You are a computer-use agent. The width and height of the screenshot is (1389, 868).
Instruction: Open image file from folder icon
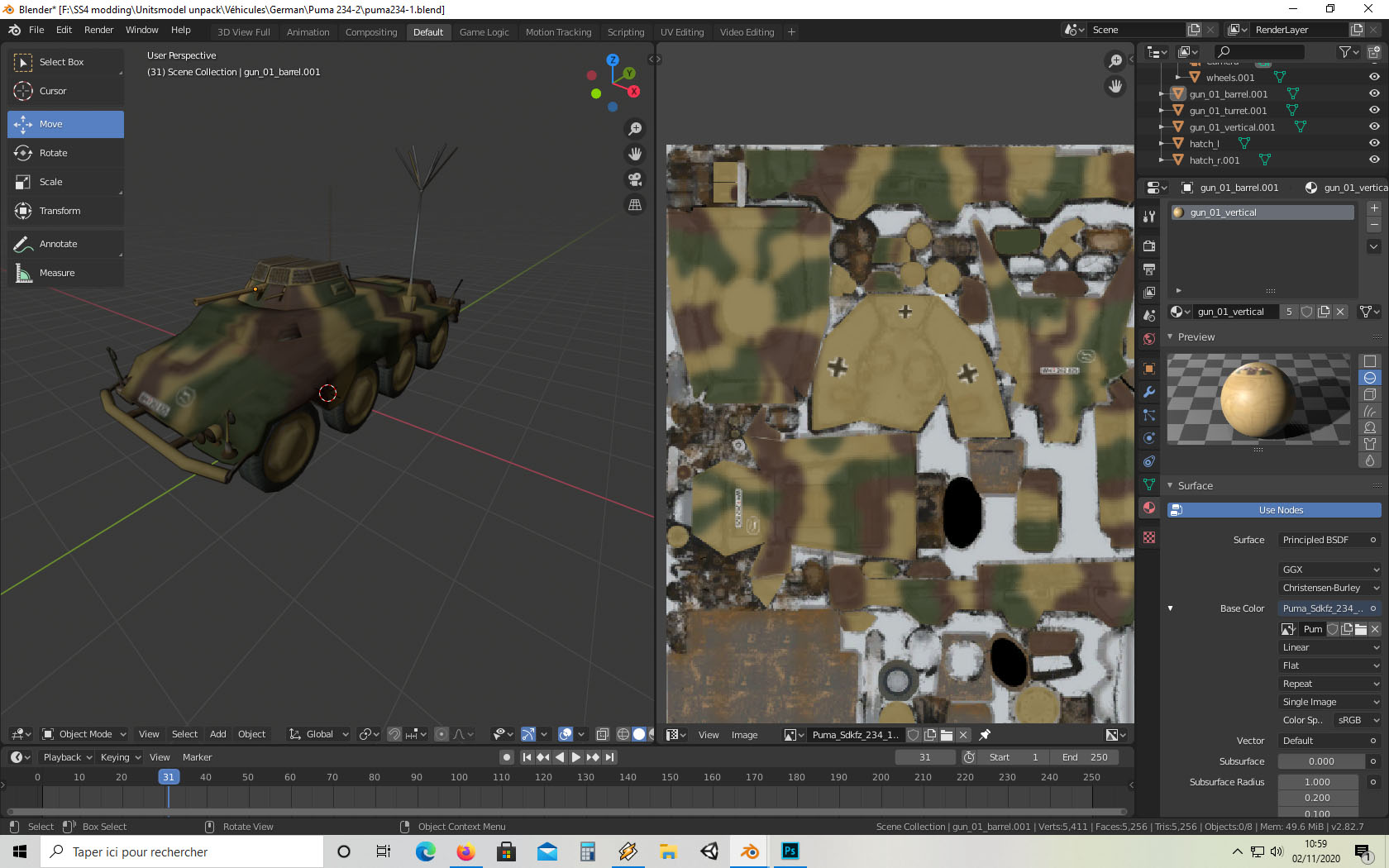tap(947, 735)
